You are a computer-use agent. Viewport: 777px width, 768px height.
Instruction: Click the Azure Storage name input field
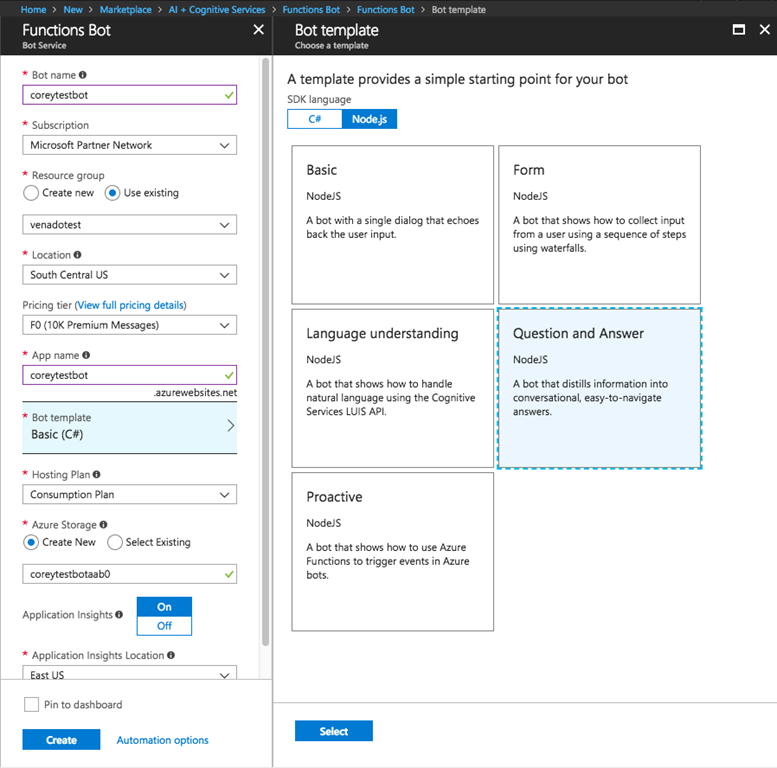[x=129, y=574]
